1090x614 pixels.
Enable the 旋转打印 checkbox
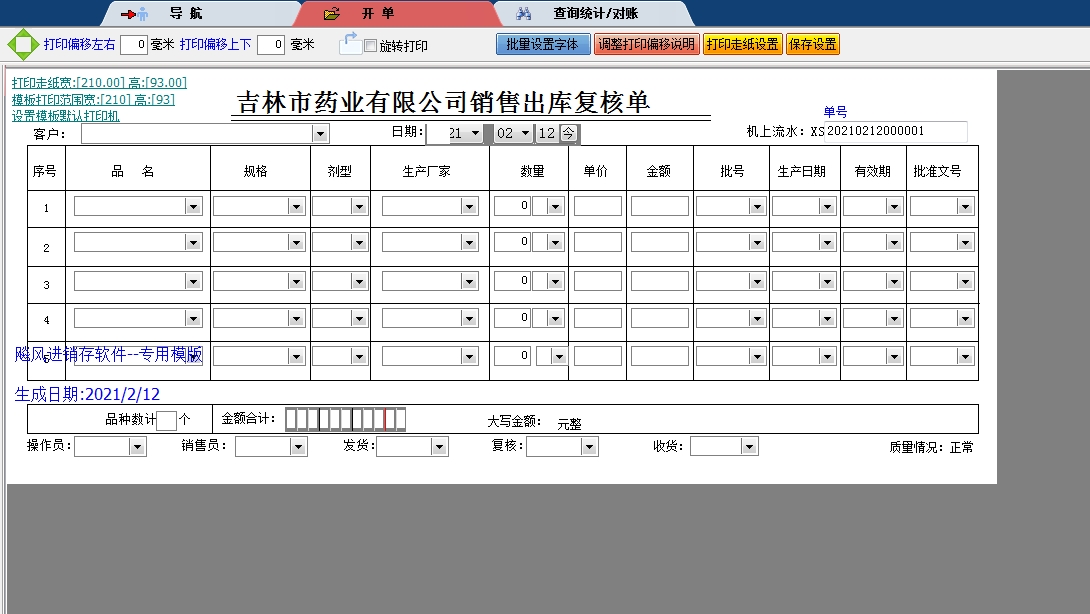point(371,46)
